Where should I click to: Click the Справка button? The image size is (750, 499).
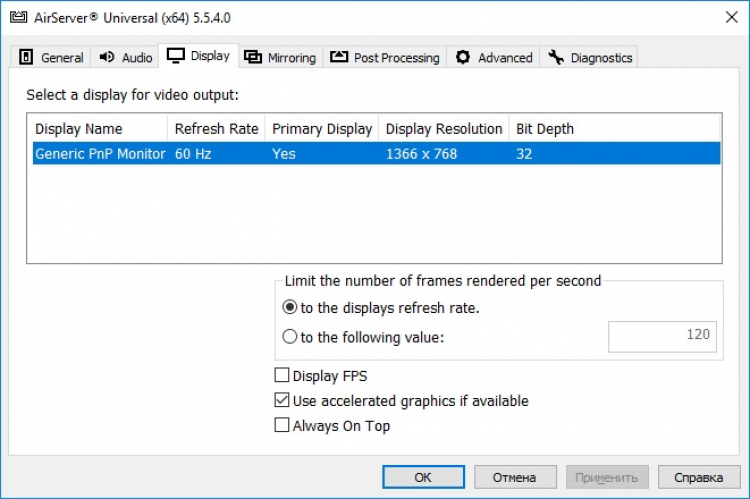point(698,477)
